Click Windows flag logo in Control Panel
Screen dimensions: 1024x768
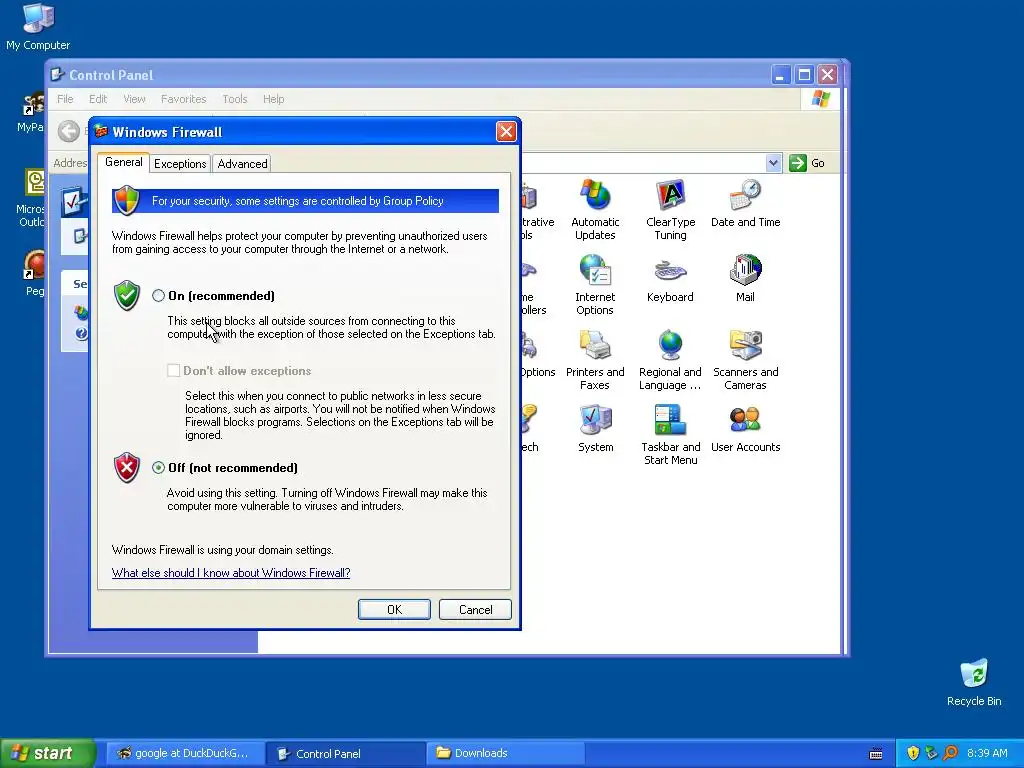pos(820,99)
